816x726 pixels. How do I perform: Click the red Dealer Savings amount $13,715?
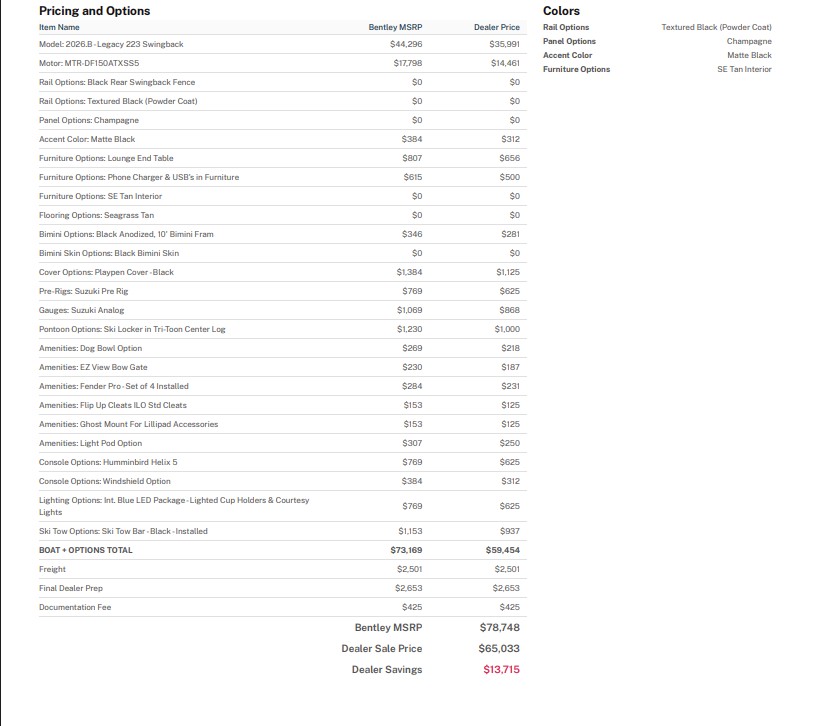501,670
